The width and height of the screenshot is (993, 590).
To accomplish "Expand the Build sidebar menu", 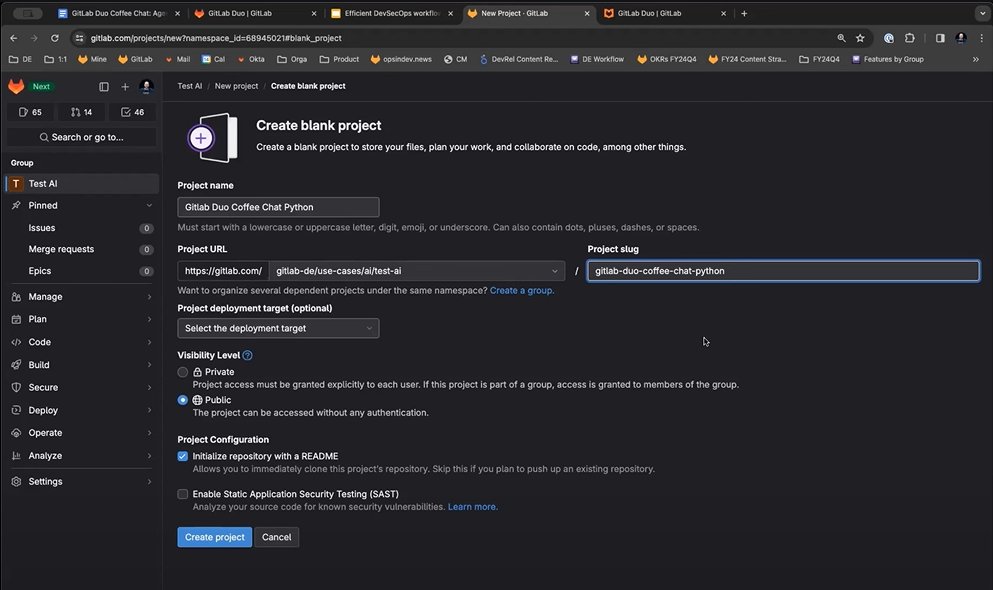I will tap(82, 365).
